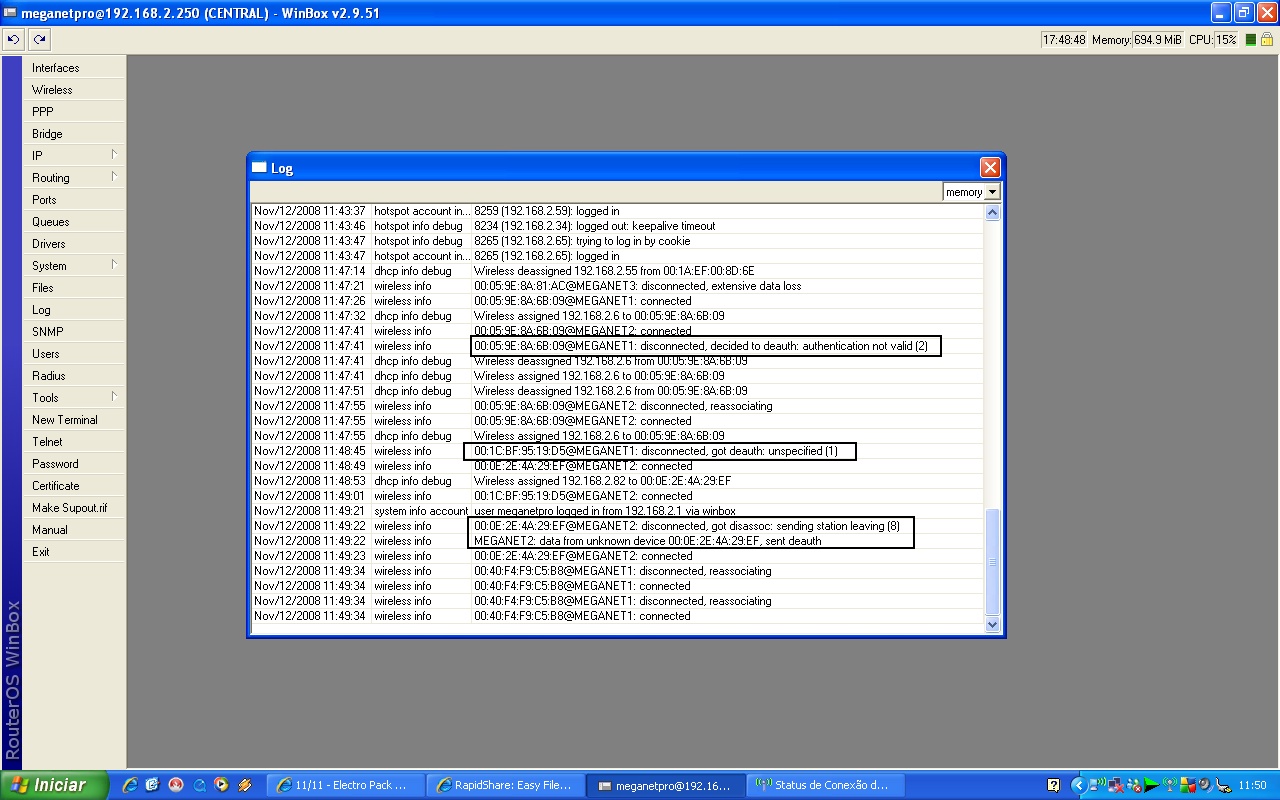Open Windows Media Player from Quick Launch

221,785
